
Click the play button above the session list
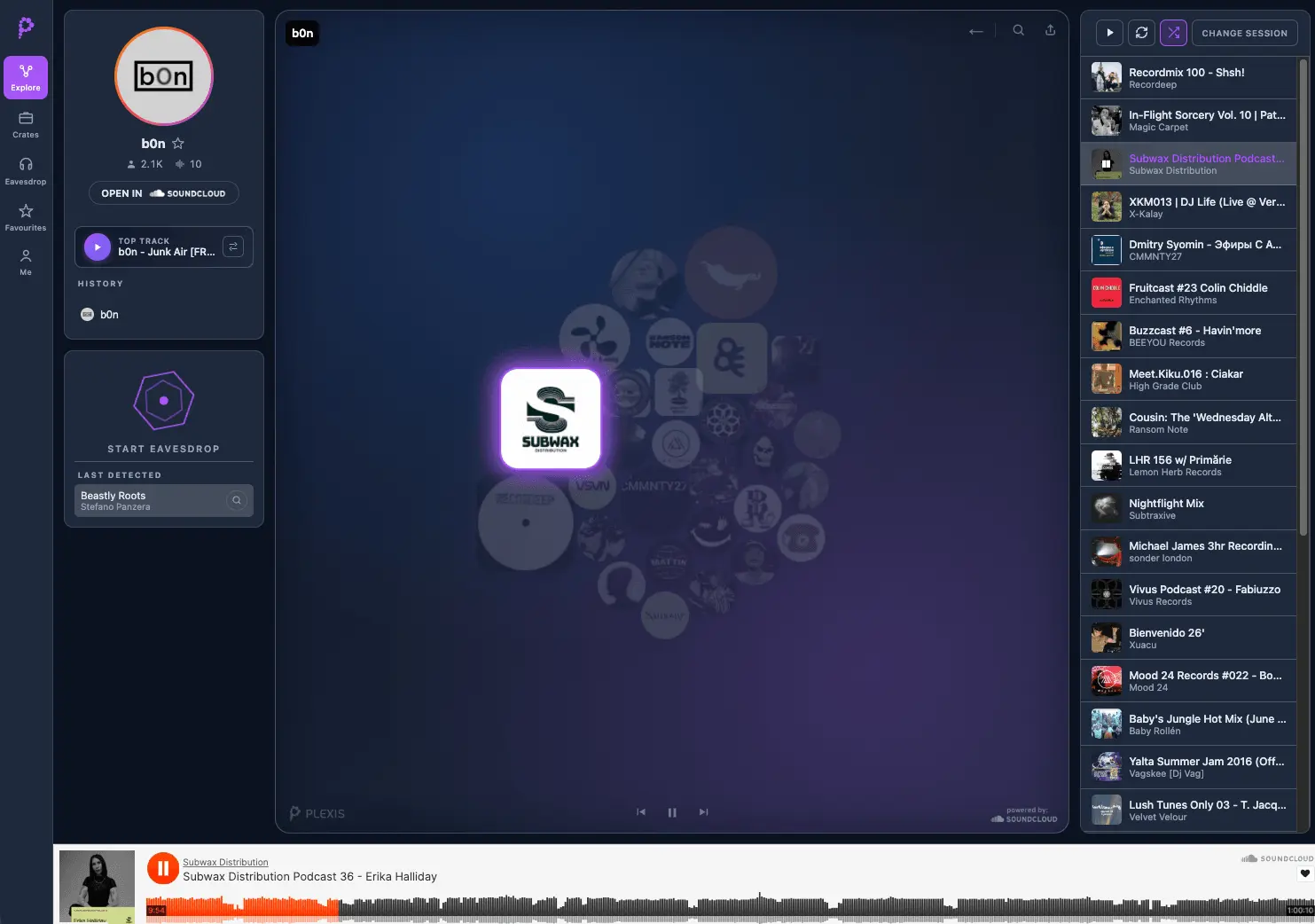click(1110, 33)
